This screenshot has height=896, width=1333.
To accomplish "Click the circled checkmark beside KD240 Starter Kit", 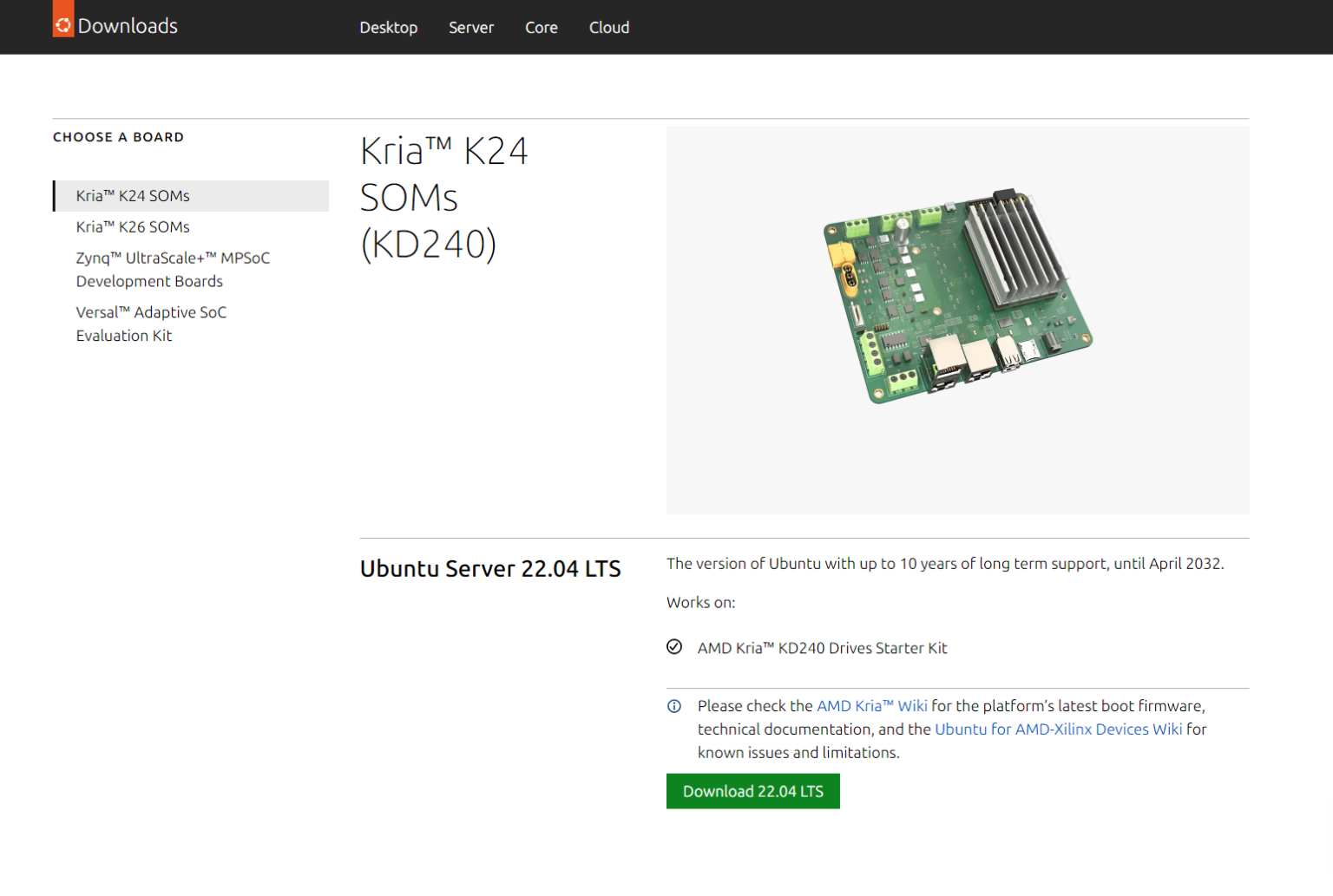I will point(674,647).
